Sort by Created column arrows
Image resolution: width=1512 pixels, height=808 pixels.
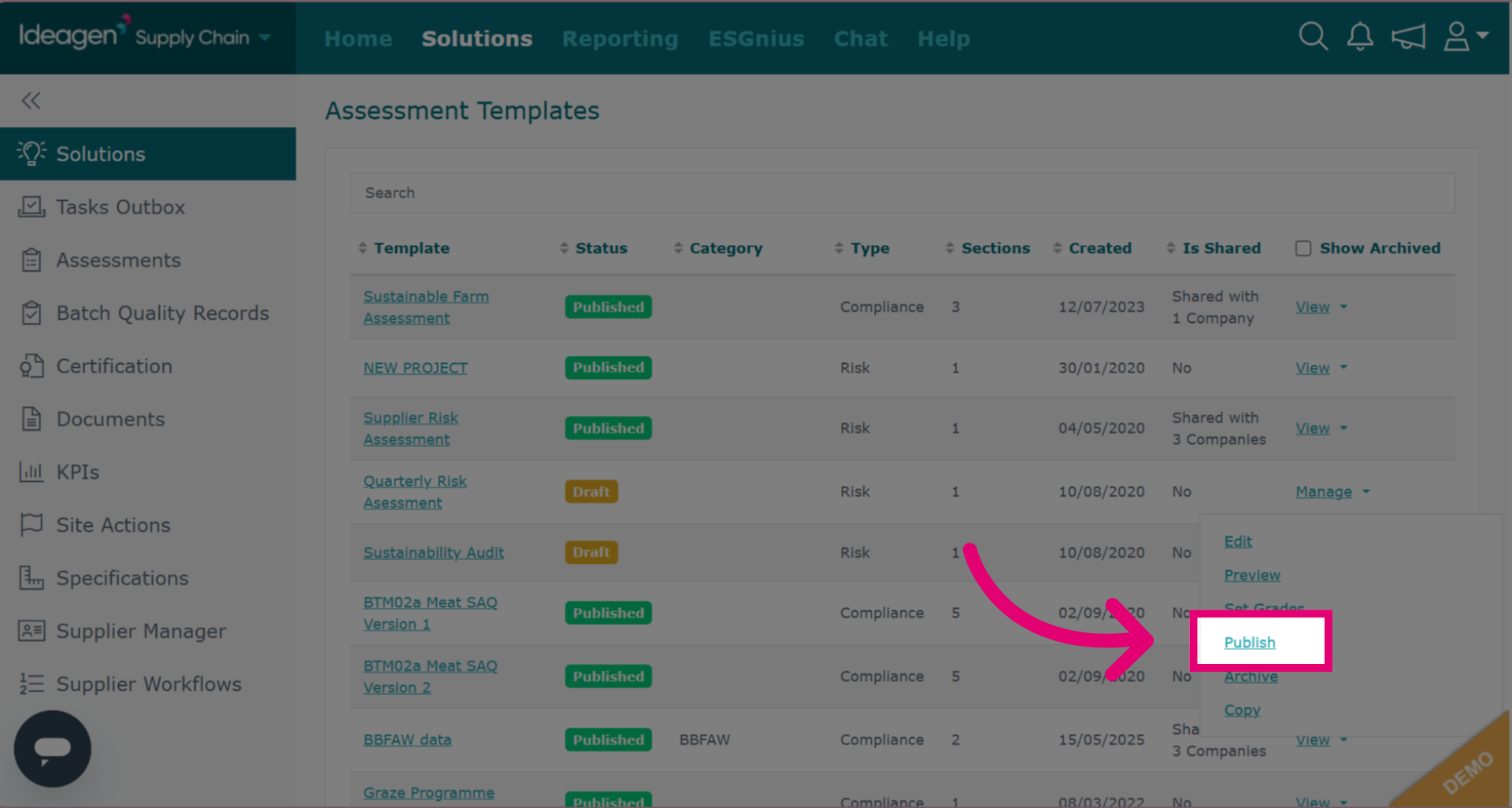pyautogui.click(x=1058, y=248)
